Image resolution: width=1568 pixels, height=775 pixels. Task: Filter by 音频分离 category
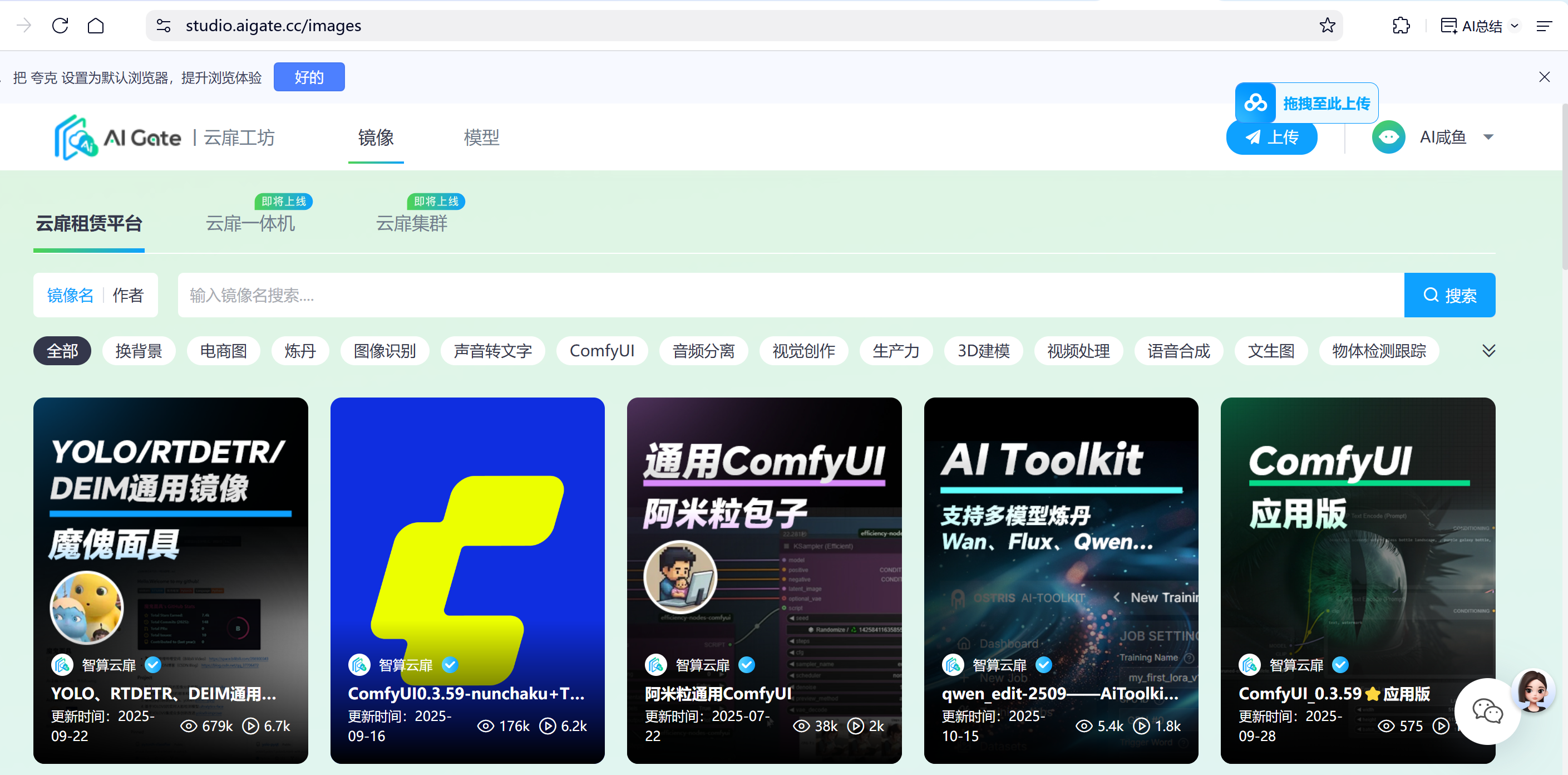(x=704, y=351)
